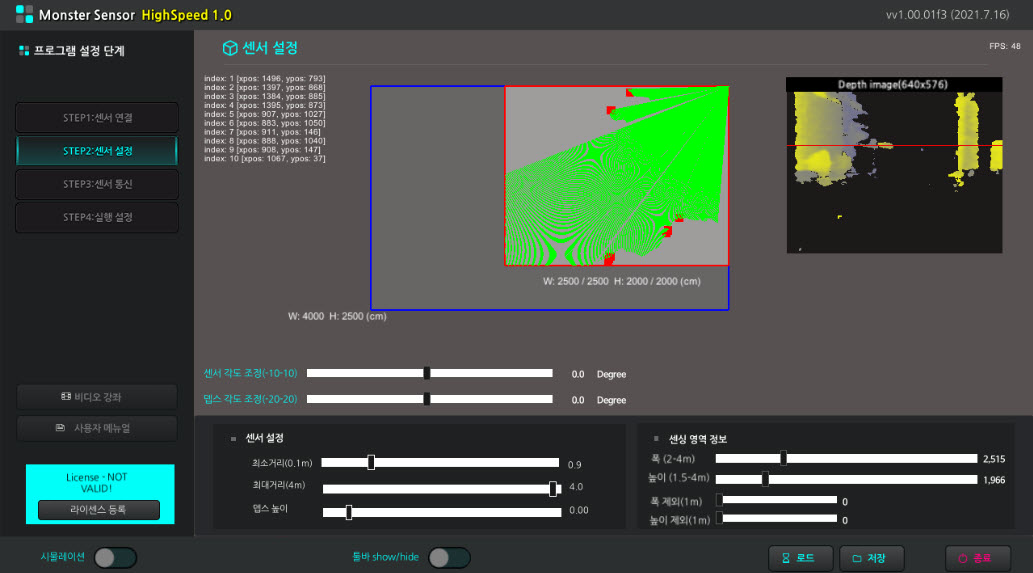Click the 폭 (2-4m) slider handle
The width and height of the screenshot is (1033, 573).
[783, 458]
